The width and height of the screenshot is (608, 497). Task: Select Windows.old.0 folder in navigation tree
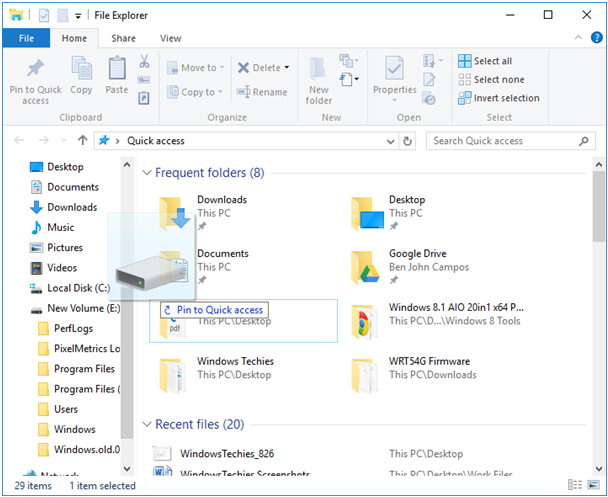point(79,449)
